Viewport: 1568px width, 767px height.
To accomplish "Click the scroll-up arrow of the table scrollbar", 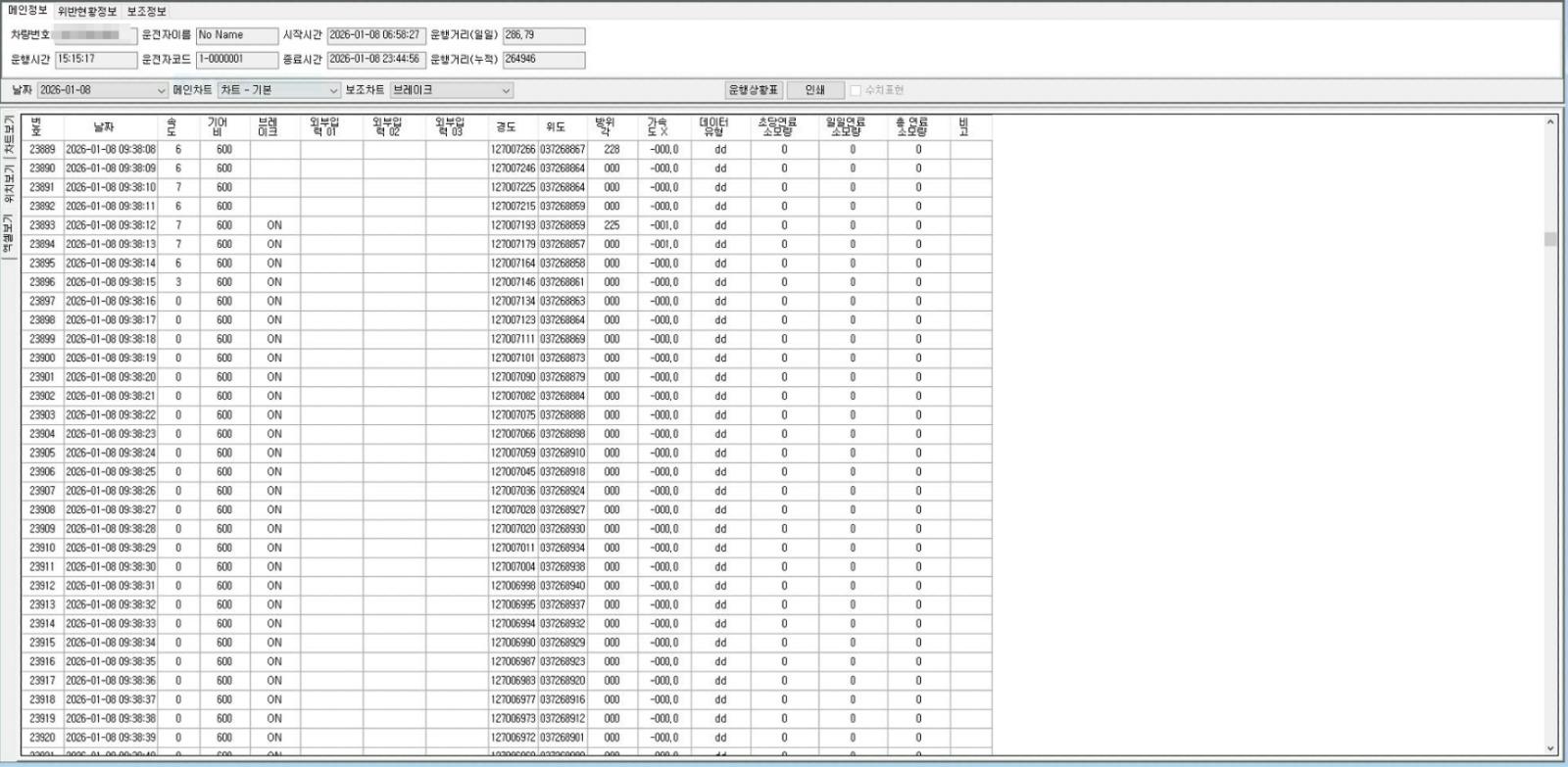I will (1550, 122).
